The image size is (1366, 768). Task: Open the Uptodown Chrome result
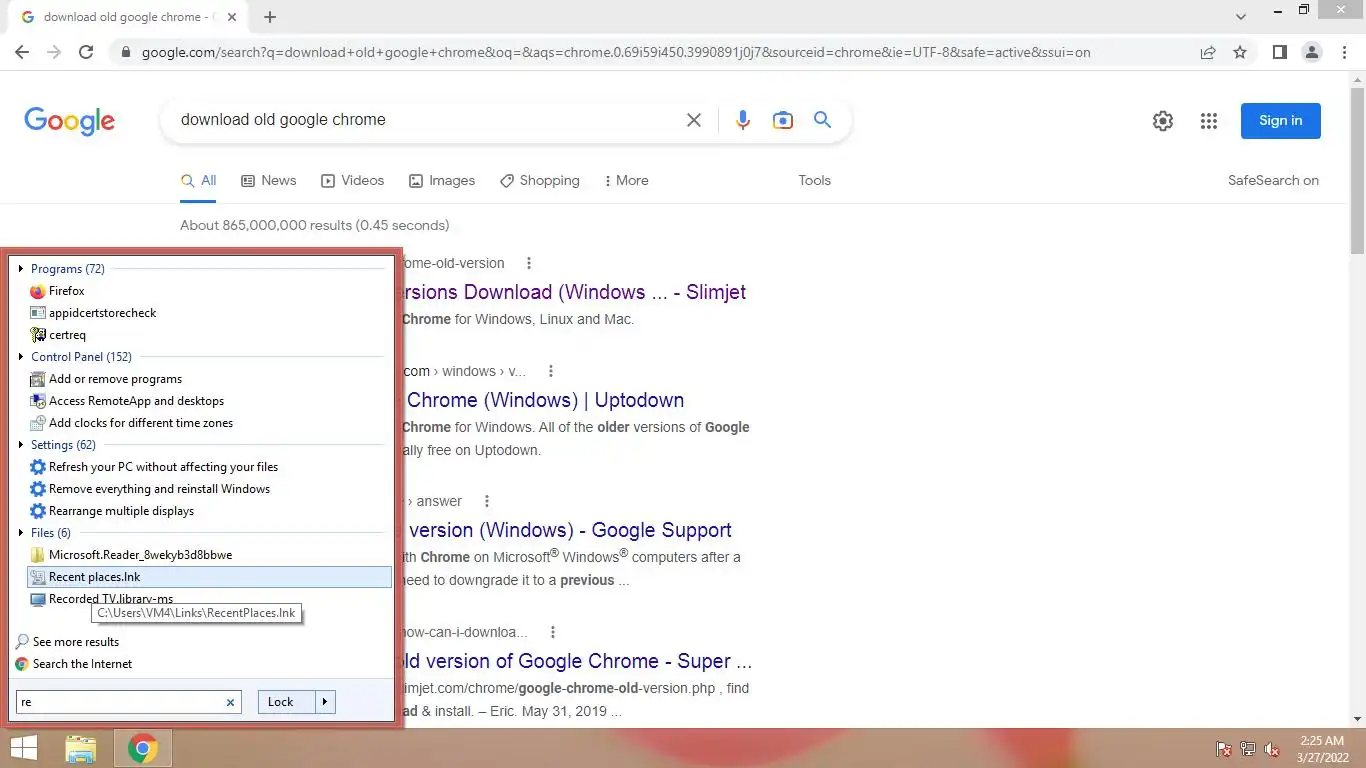(545, 400)
